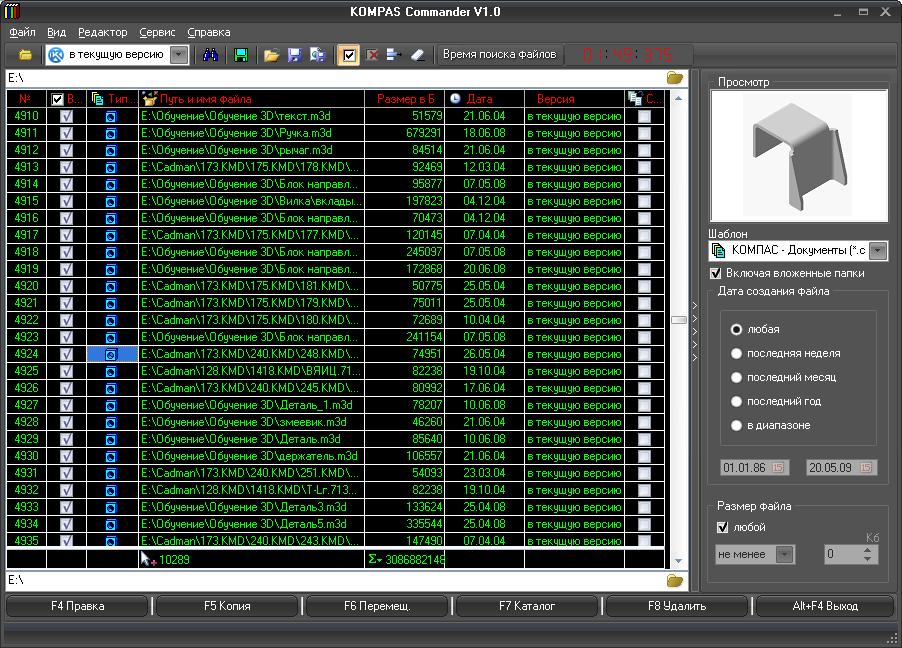The height and width of the screenshot is (648, 902).
Task: Sort by the Дата column clock header
Action: pos(455,98)
